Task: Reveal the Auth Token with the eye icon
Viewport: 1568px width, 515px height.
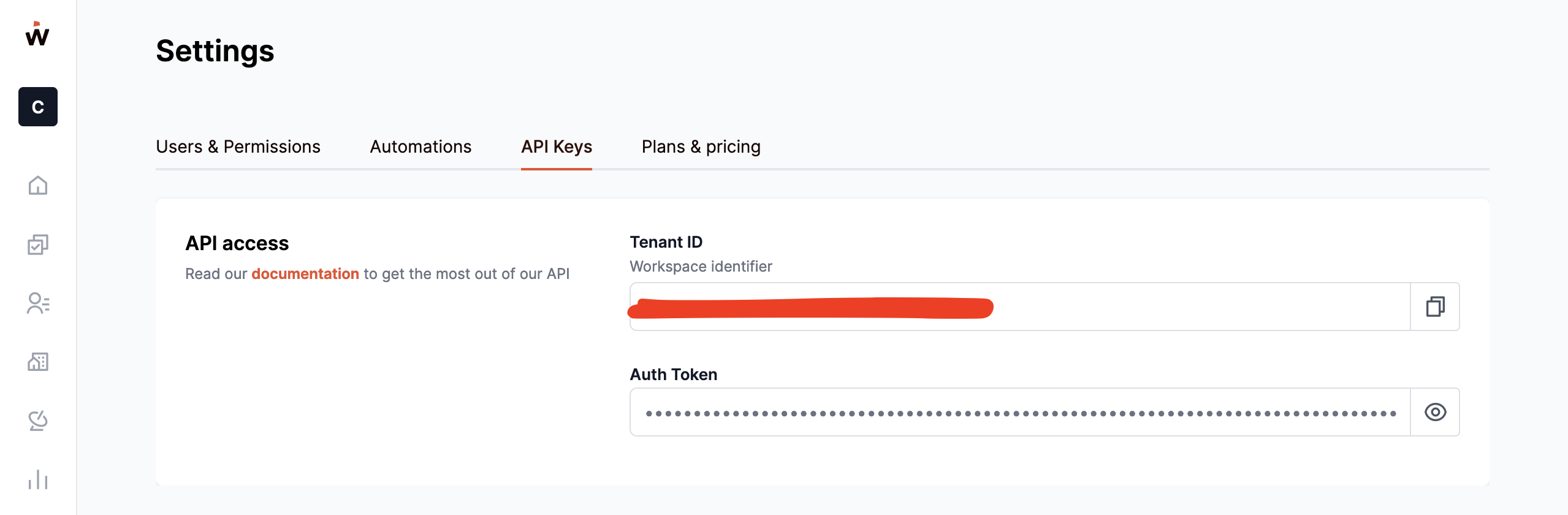Action: [x=1435, y=412]
